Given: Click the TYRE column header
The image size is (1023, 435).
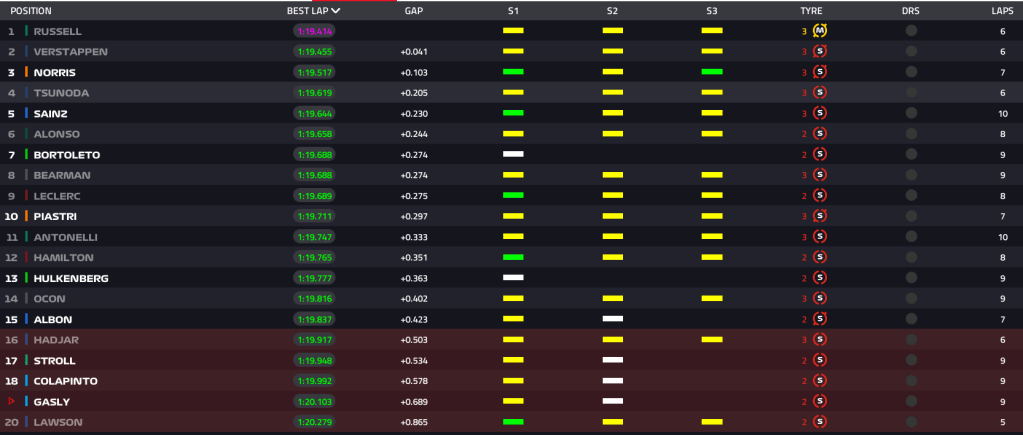Looking at the screenshot, I should coord(812,11).
